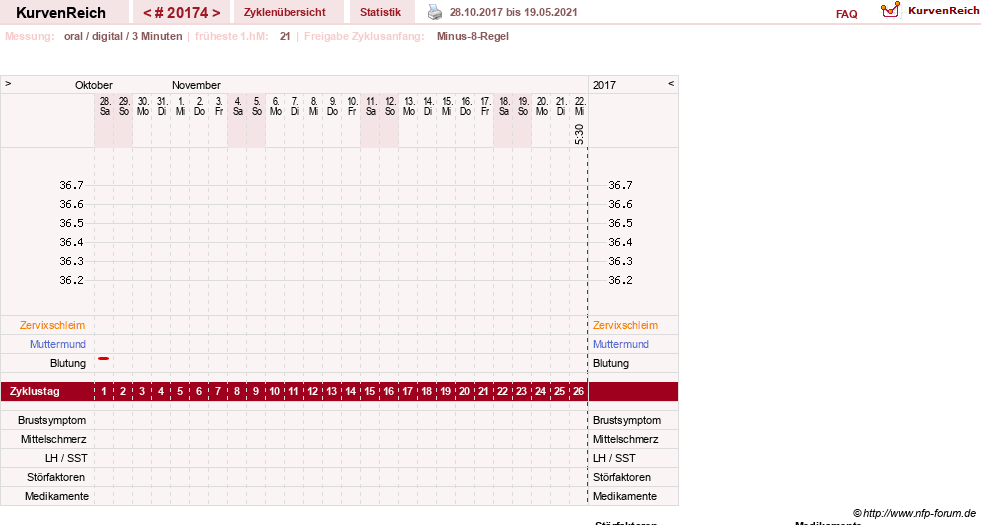The image size is (981, 525).
Task: Click the 5:30 time under 22. Mi
Action: pyautogui.click(x=579, y=134)
